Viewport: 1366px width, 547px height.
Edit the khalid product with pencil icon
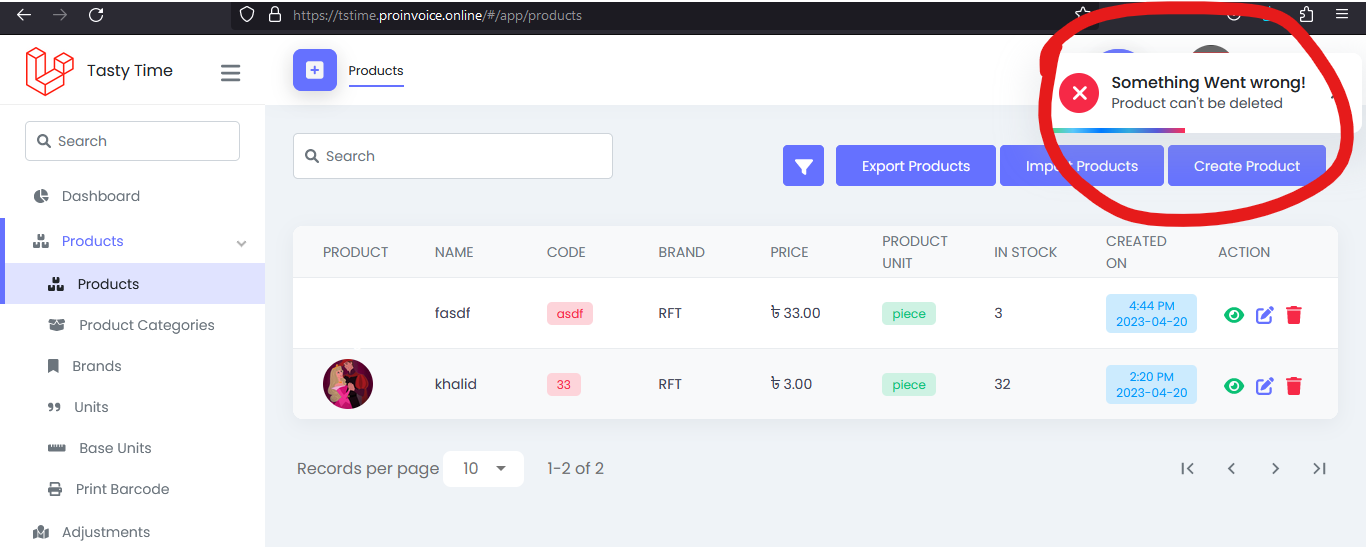1264,386
